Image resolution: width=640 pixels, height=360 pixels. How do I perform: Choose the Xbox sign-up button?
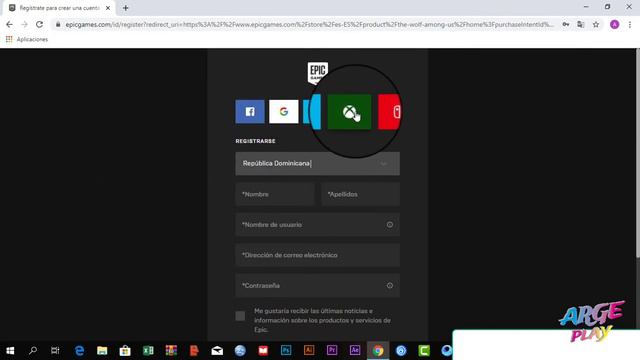[x=349, y=112]
